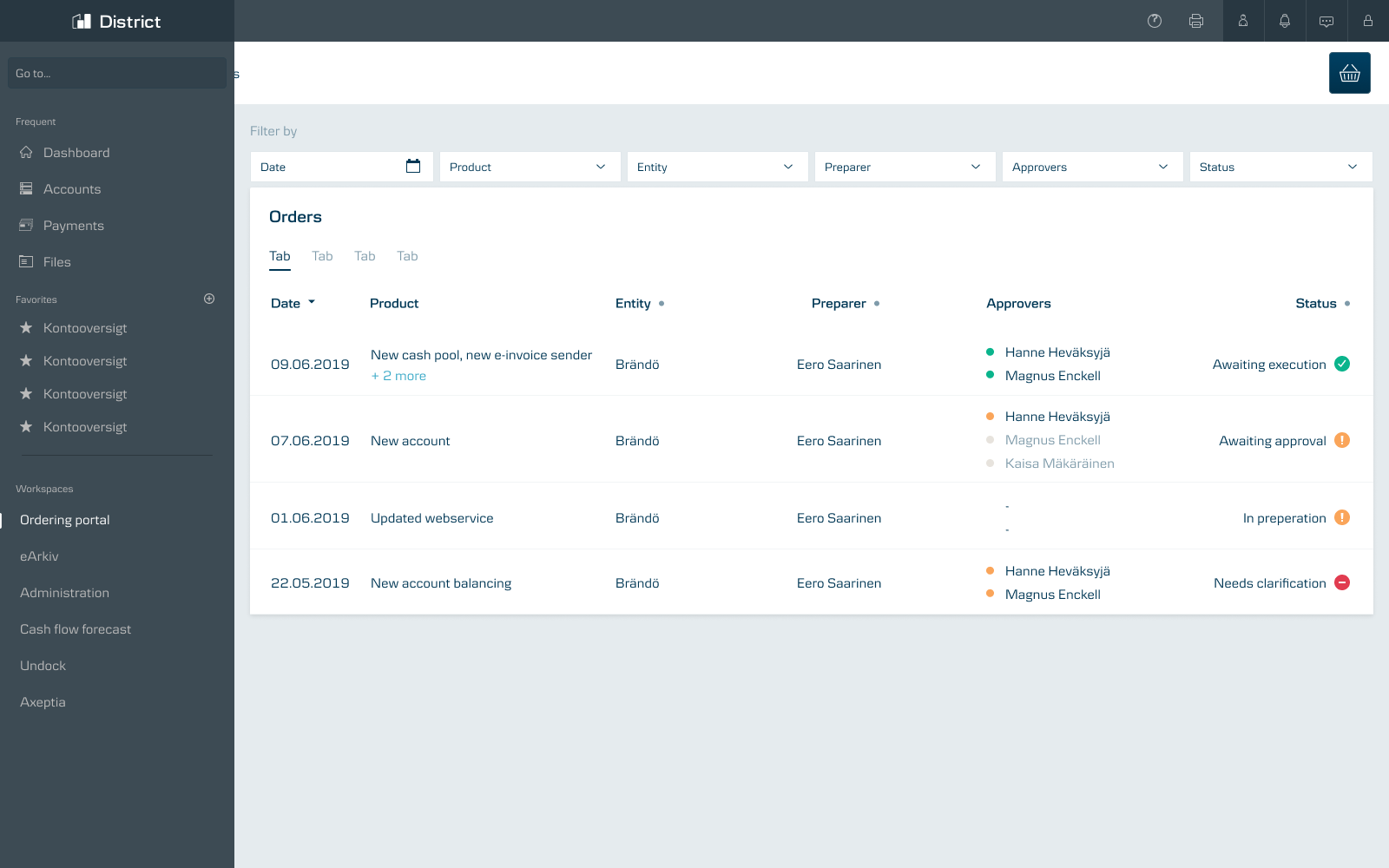The height and width of the screenshot is (868, 1389).
Task: Open Dashboard from the sidebar
Action: click(x=76, y=153)
